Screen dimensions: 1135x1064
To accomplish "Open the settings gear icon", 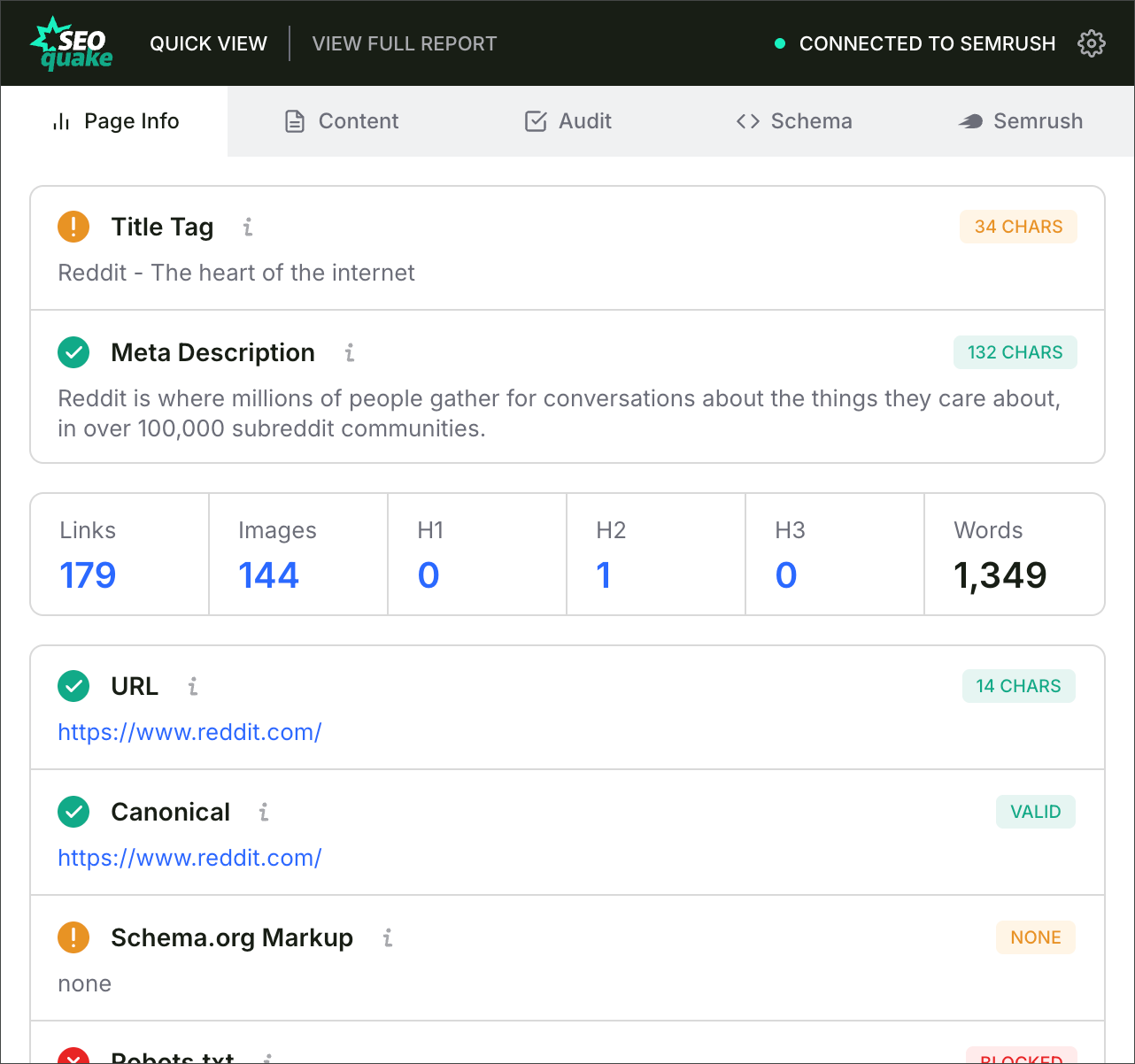I will tap(1092, 43).
